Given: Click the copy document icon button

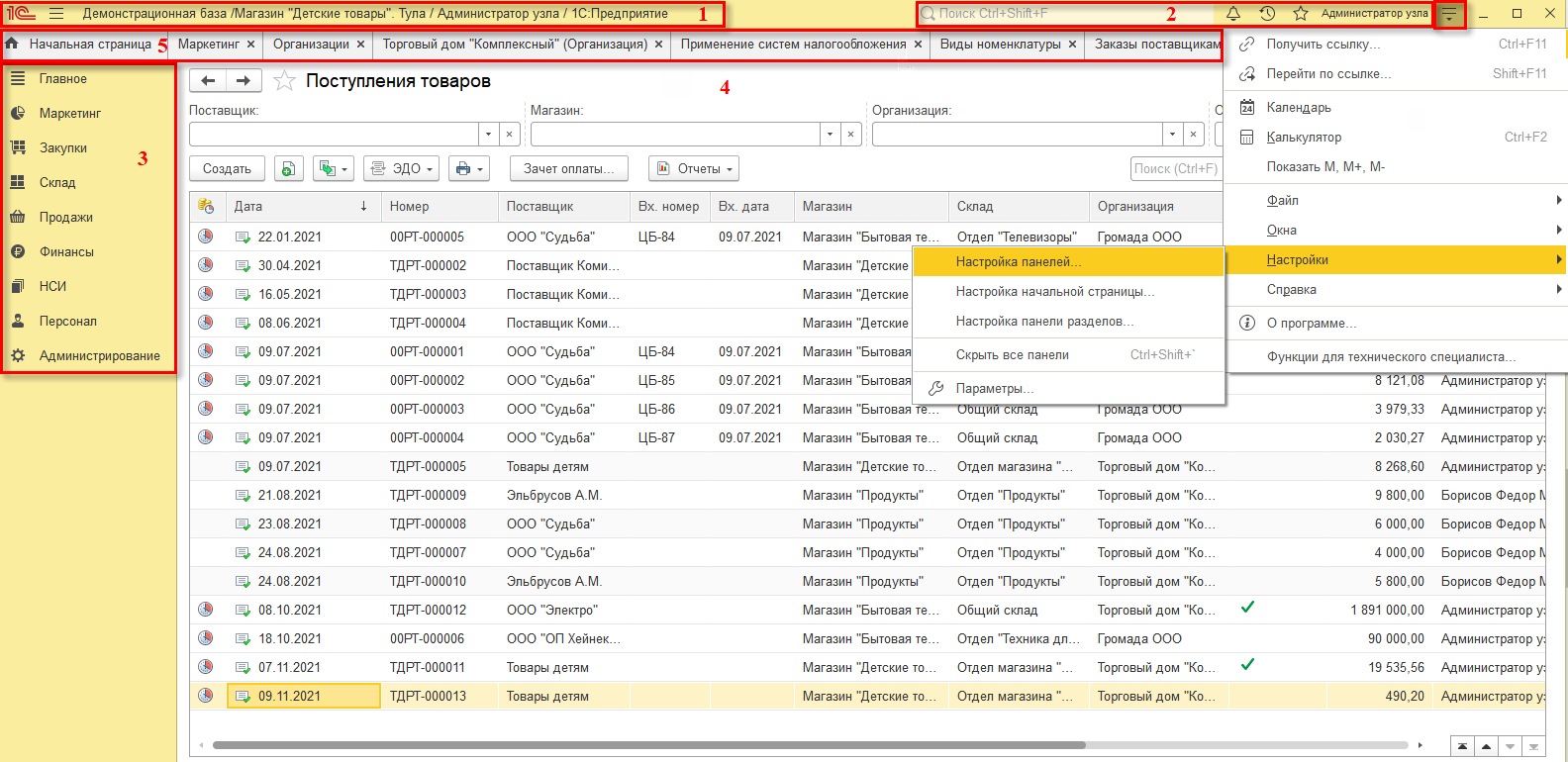Looking at the screenshot, I should click(x=288, y=169).
